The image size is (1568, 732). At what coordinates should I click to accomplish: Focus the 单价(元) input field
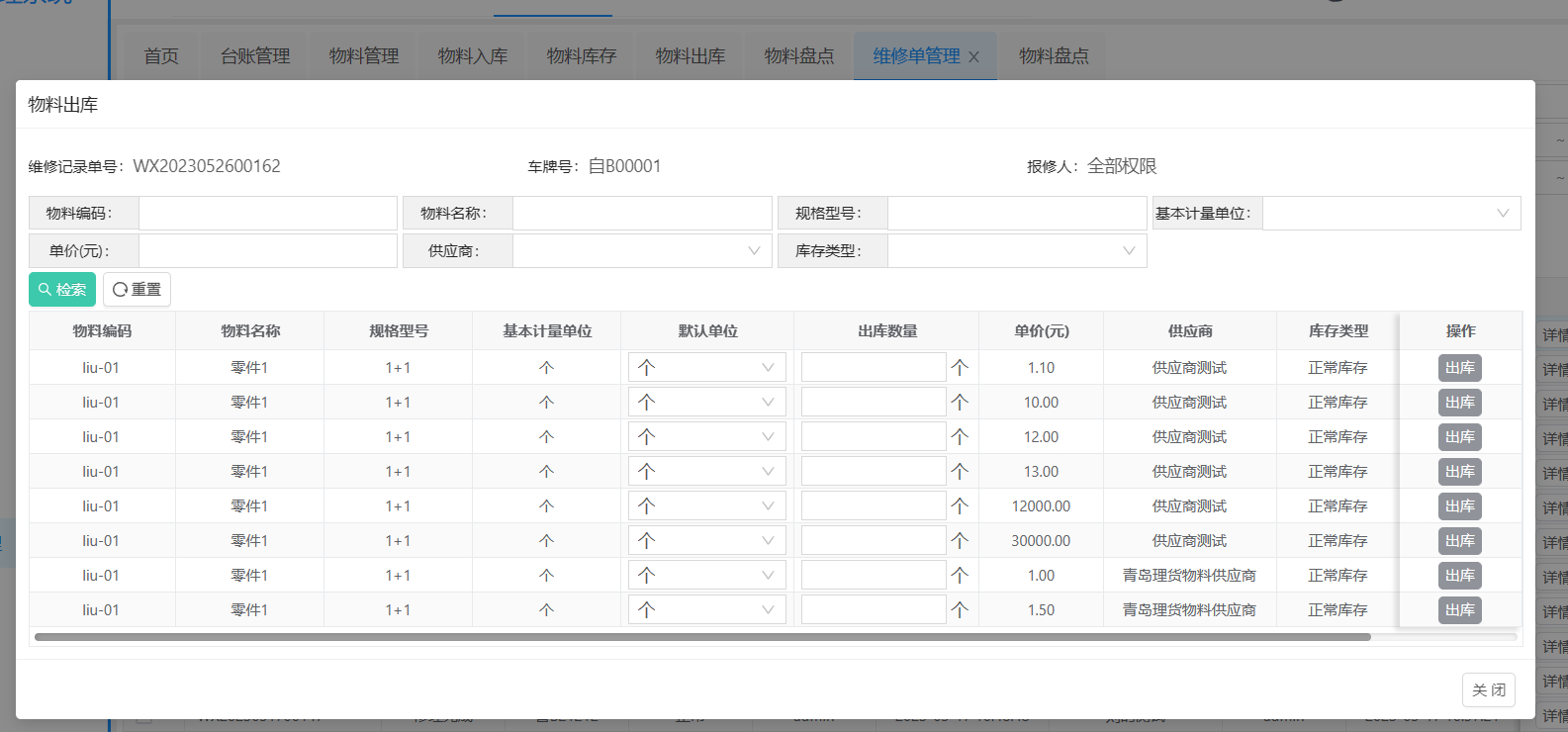pyautogui.click(x=267, y=251)
